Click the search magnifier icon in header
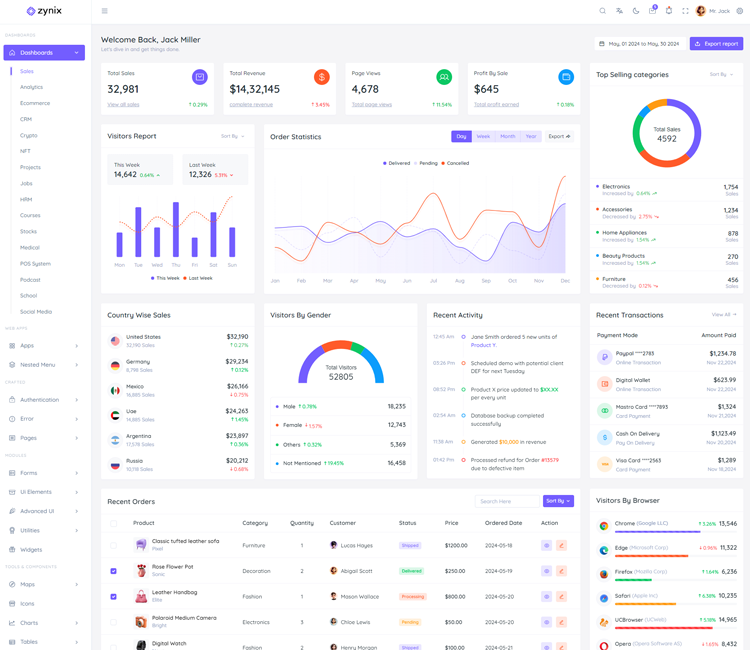The height and width of the screenshot is (650, 750). pyautogui.click(x=602, y=11)
